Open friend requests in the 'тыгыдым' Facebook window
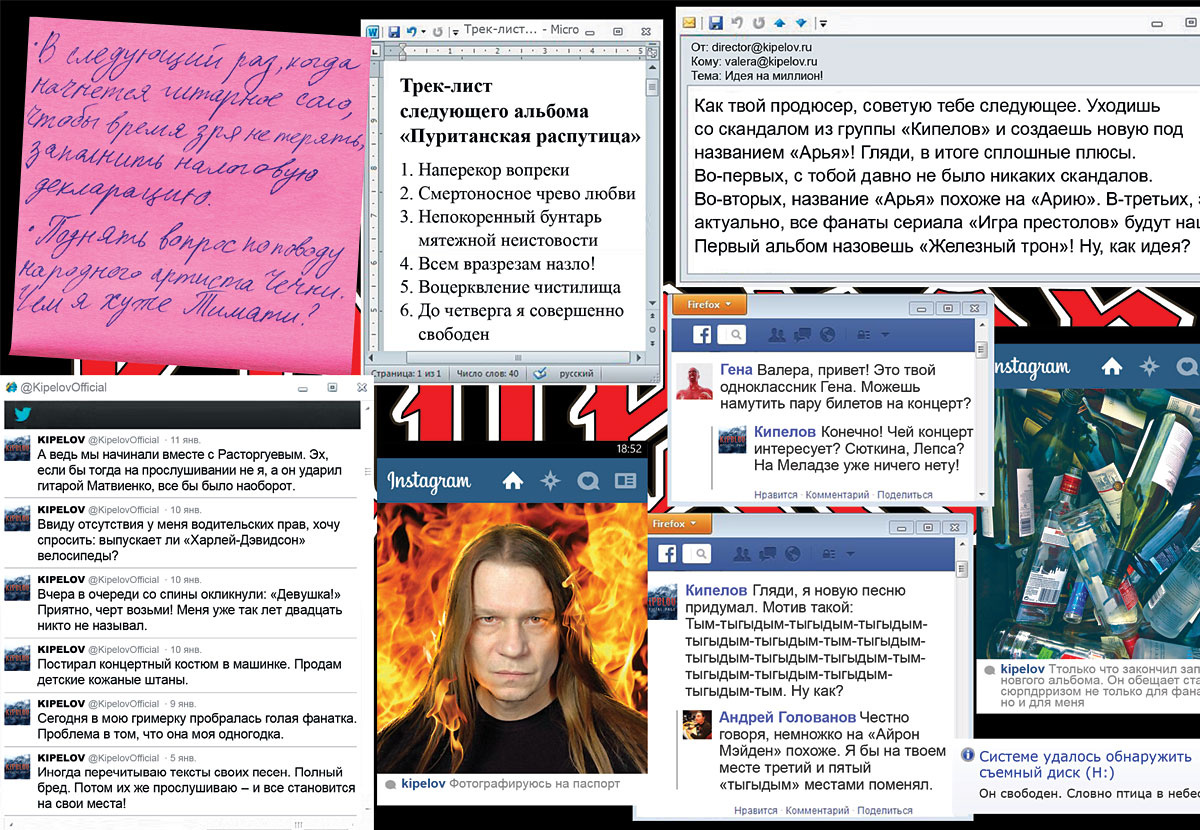Screen dimensions: 1200x830 742,554
